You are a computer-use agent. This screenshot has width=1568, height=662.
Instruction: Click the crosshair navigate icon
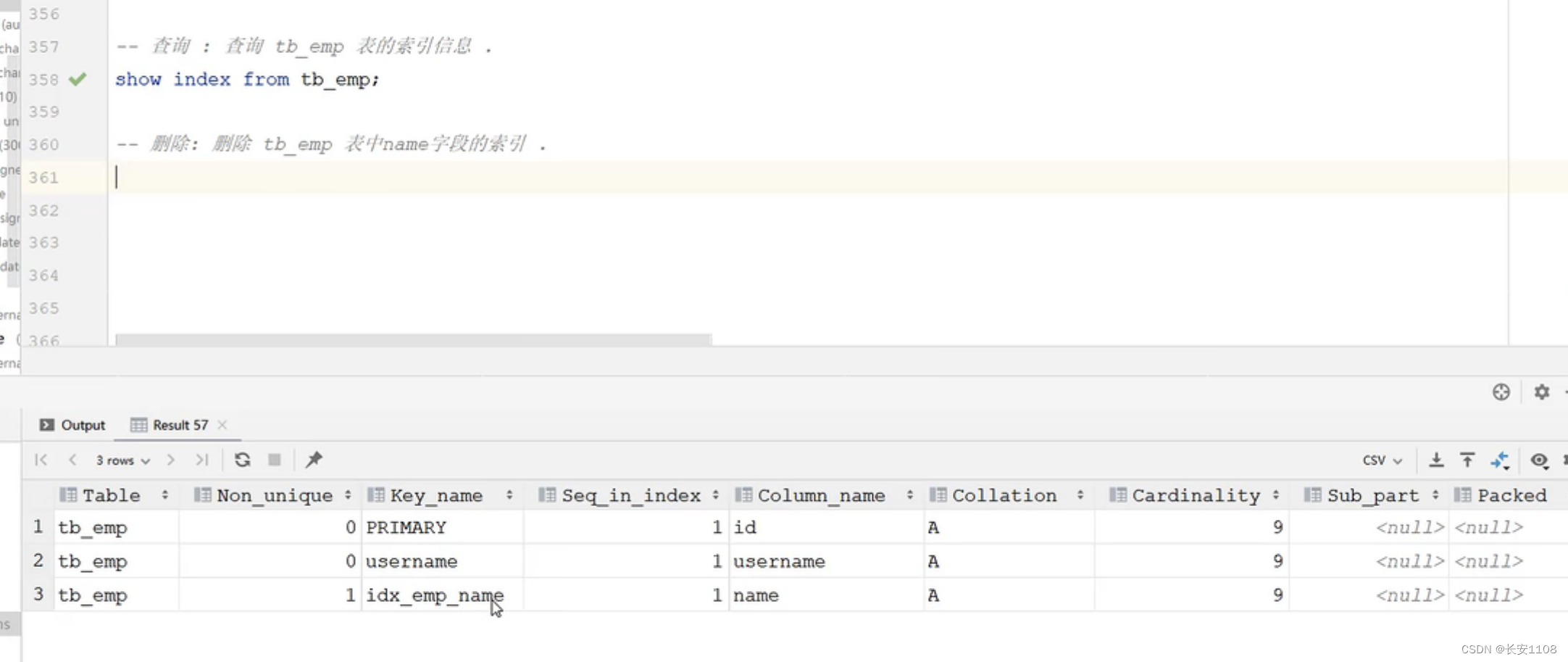1501,392
